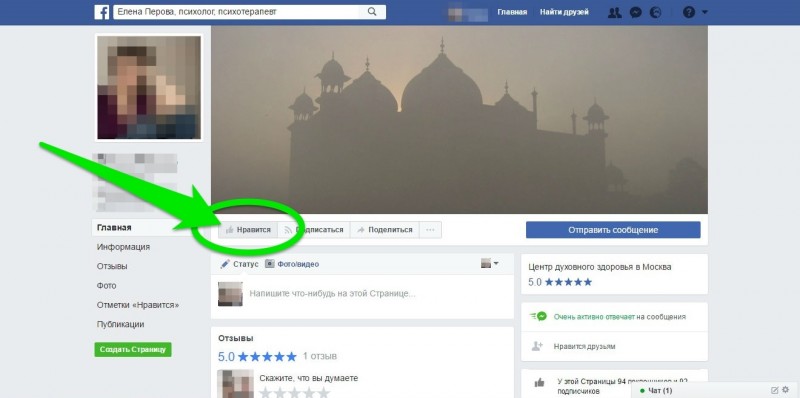Open Информация in left sidebar
The width and height of the screenshot is (800, 398).
tap(123, 247)
